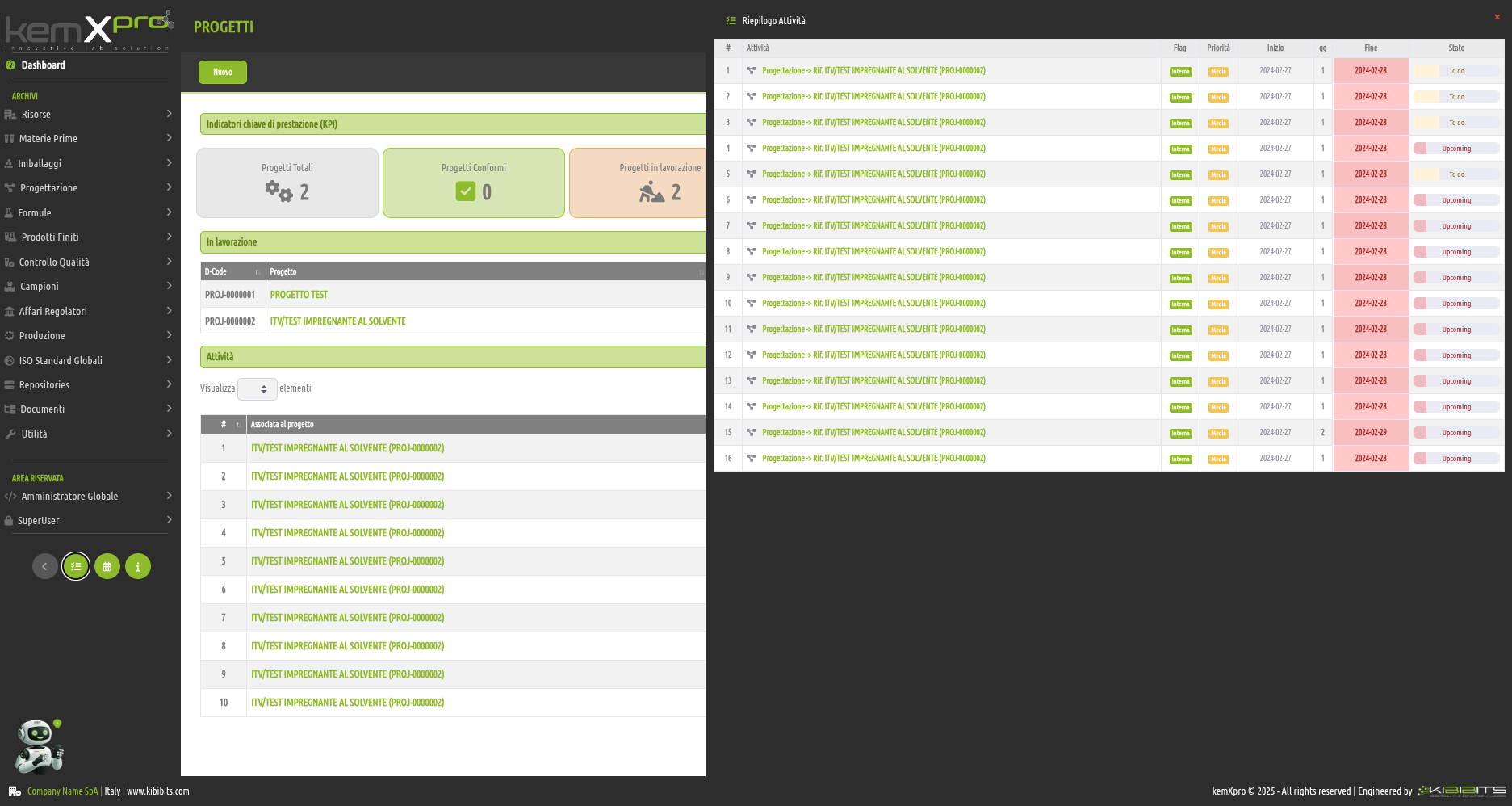Click the robot assistant mascot
The height and width of the screenshot is (806, 1512).
[x=38, y=745]
